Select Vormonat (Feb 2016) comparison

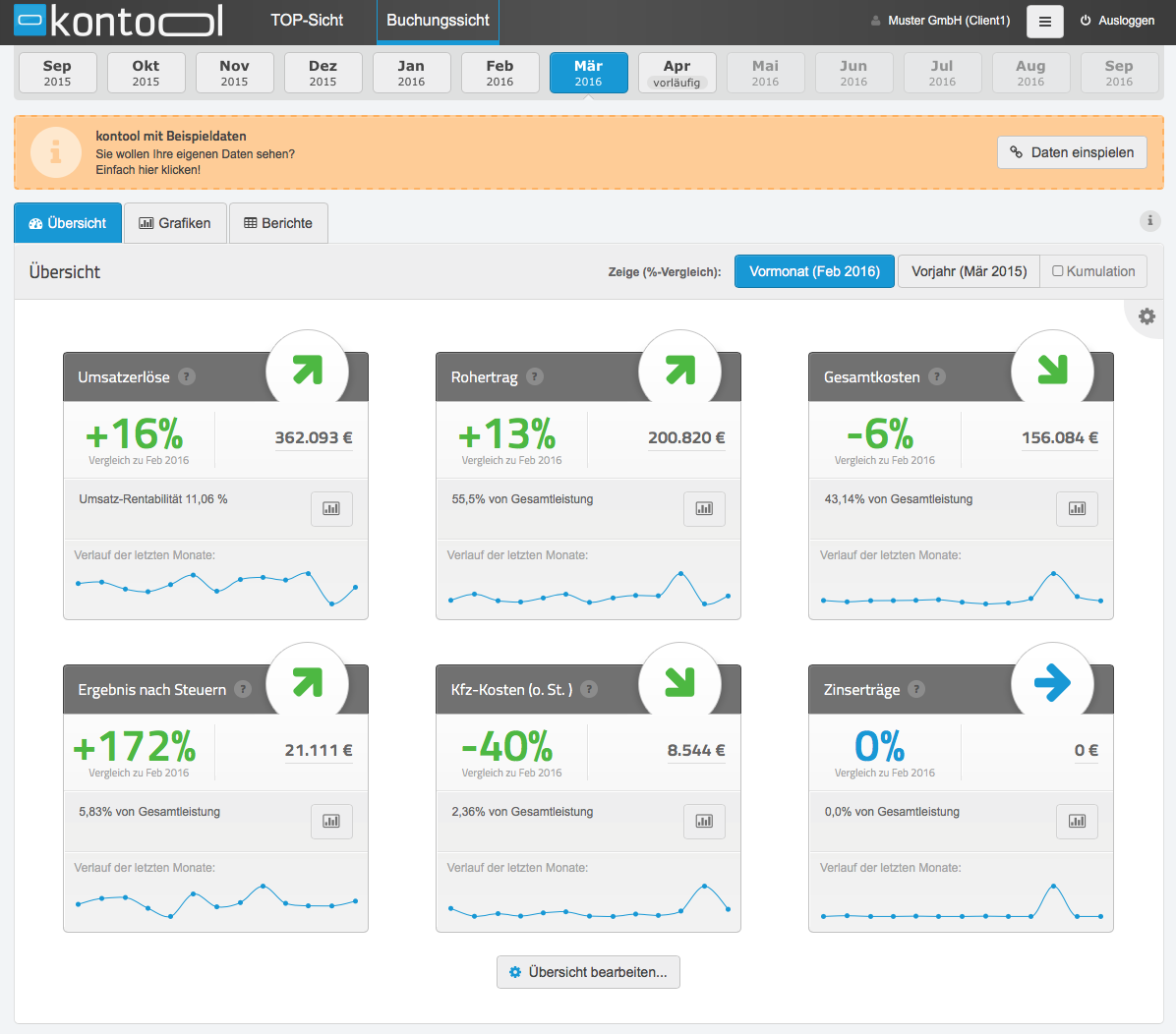pos(814,271)
